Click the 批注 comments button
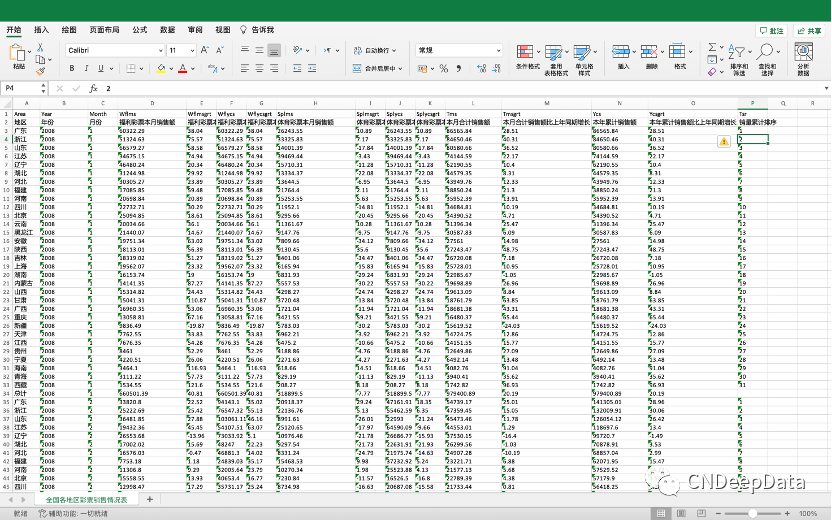The height and width of the screenshot is (520, 832). click(x=772, y=31)
